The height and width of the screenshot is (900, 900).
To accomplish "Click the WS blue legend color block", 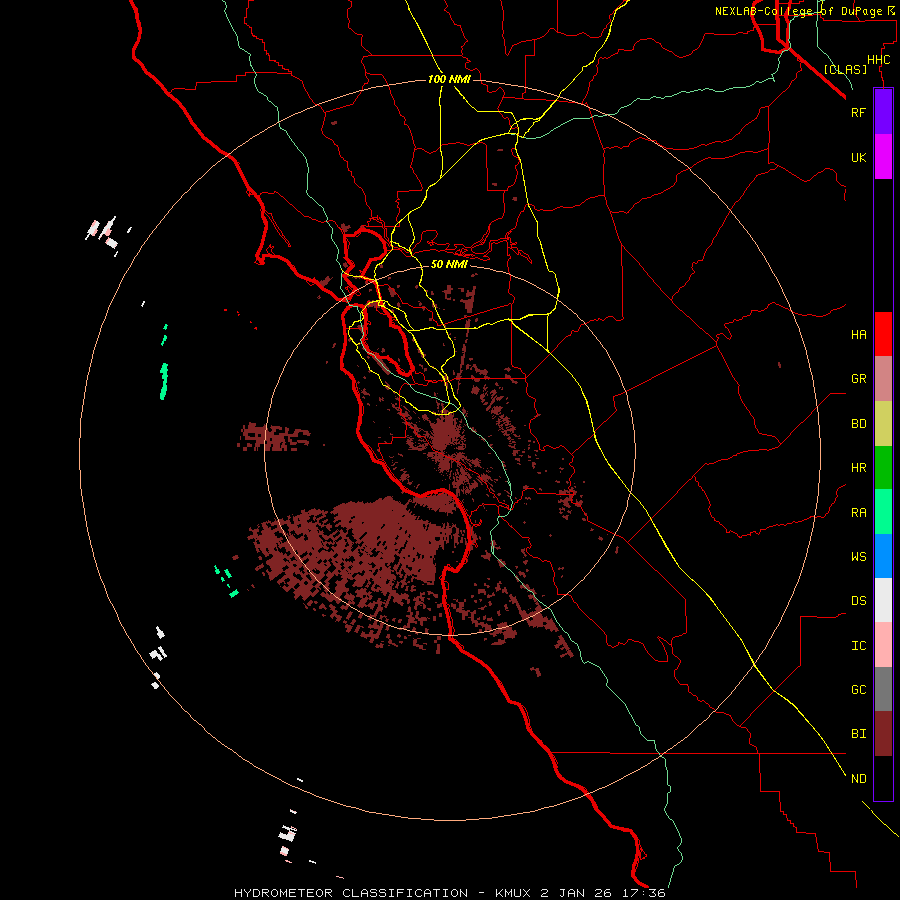I will (x=883, y=556).
